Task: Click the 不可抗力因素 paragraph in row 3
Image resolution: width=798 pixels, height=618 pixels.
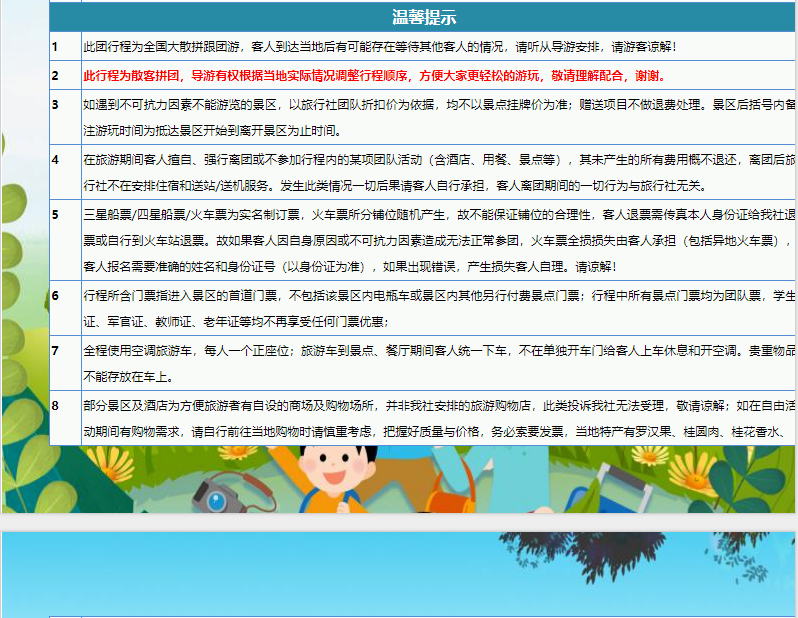Action: pyautogui.click(x=438, y=117)
